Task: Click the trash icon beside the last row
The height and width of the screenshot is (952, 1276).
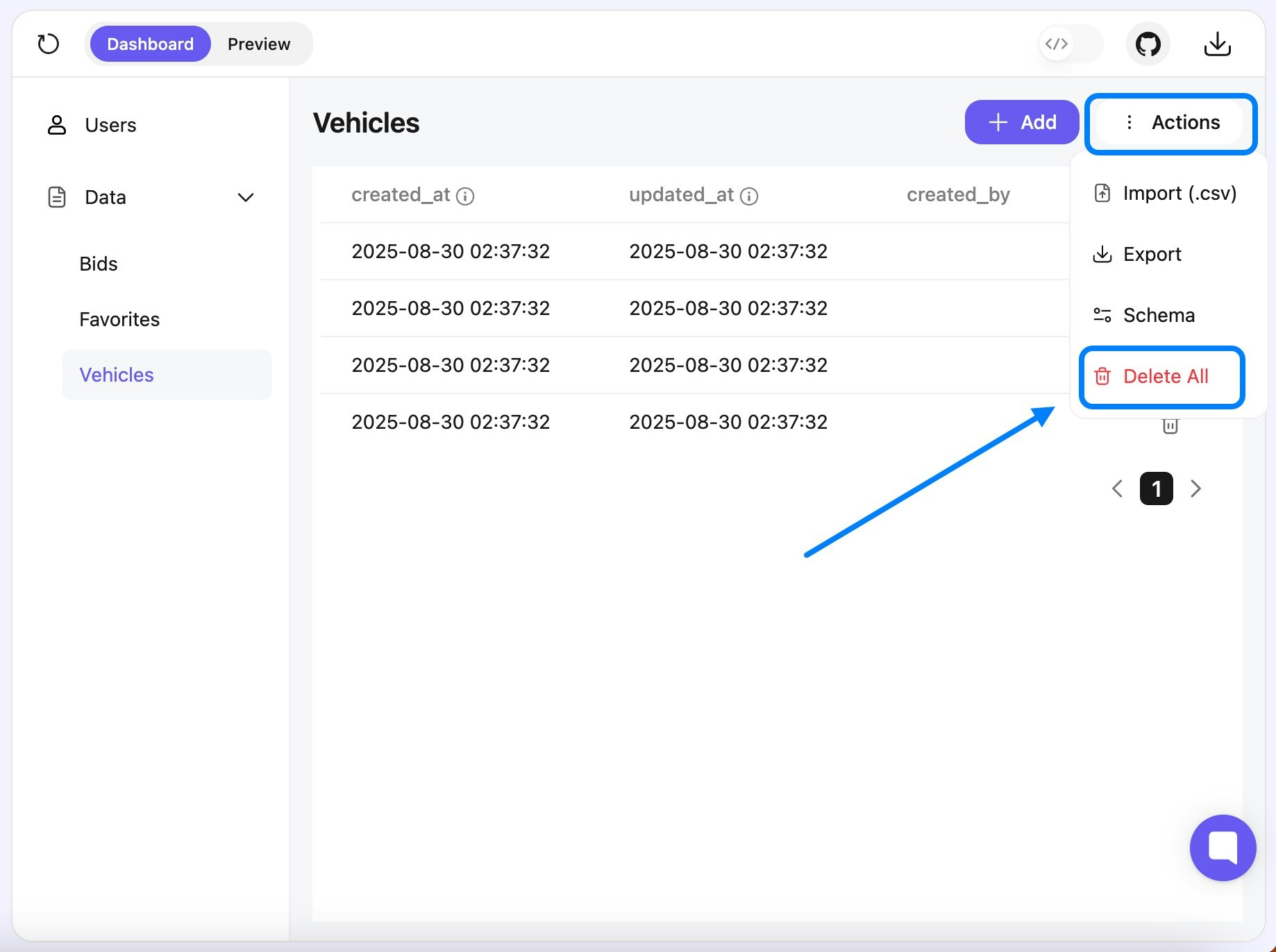Action: coord(1171,425)
